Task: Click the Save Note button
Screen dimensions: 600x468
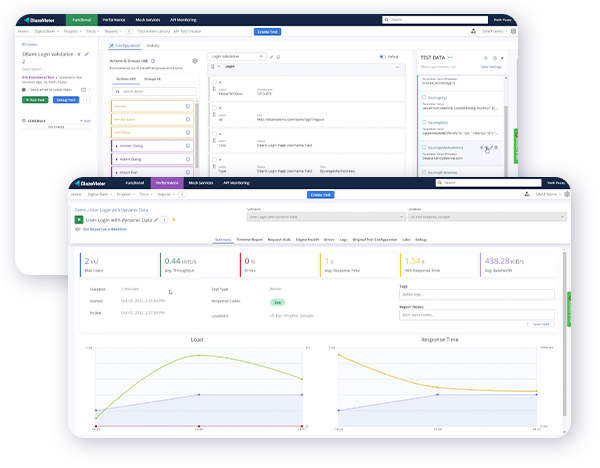Action: 541,324
